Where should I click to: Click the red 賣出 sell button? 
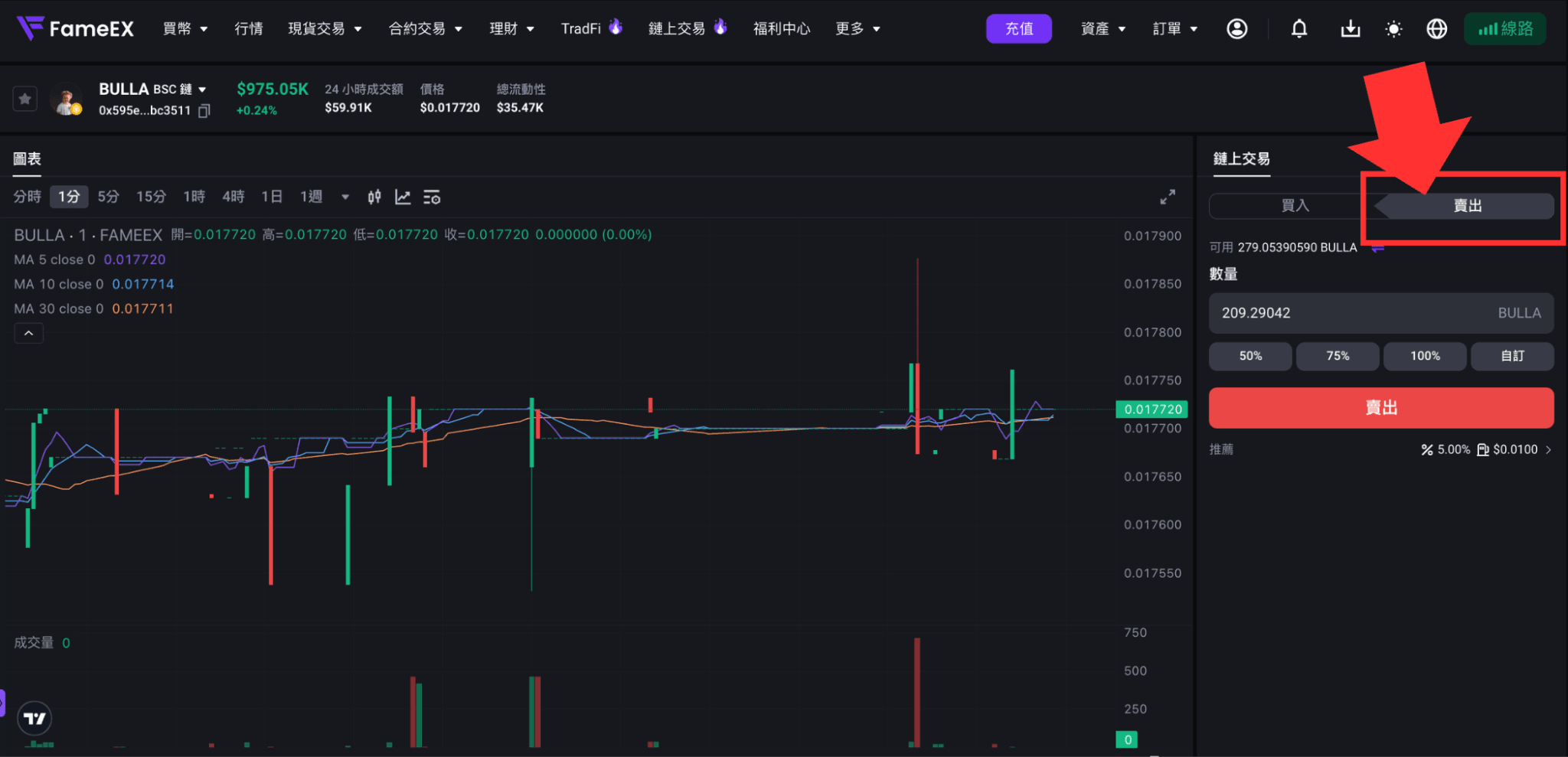[x=1381, y=408]
